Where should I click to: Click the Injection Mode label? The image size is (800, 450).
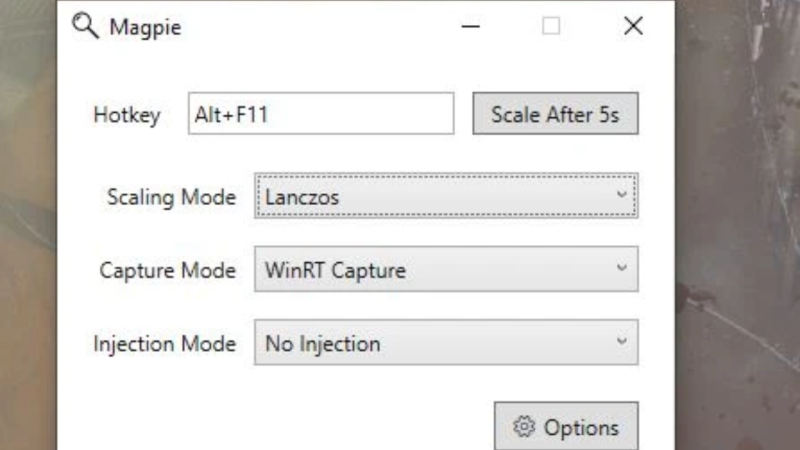pos(164,344)
